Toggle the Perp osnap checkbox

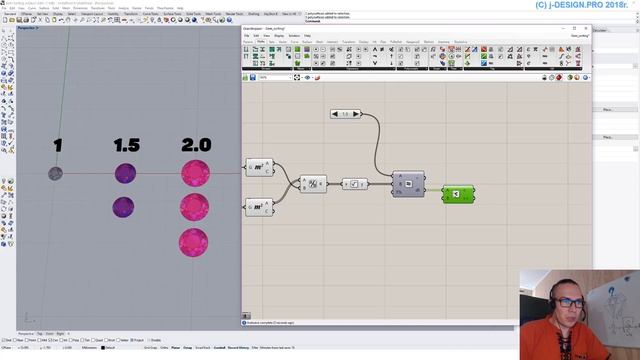click(71, 340)
